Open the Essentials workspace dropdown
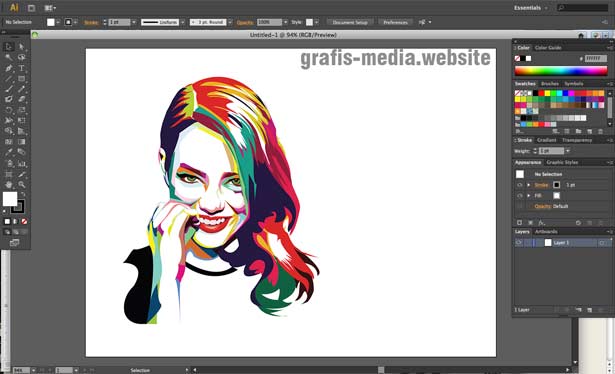Image resolution: width=615 pixels, height=374 pixels. [531, 8]
